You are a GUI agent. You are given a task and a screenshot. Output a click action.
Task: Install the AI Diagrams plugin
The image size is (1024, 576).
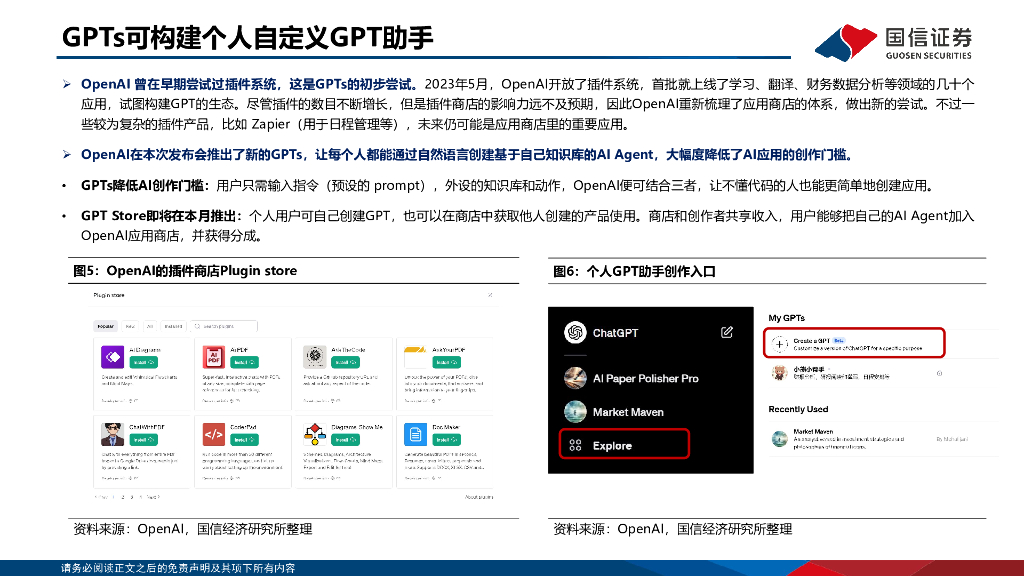146,362
